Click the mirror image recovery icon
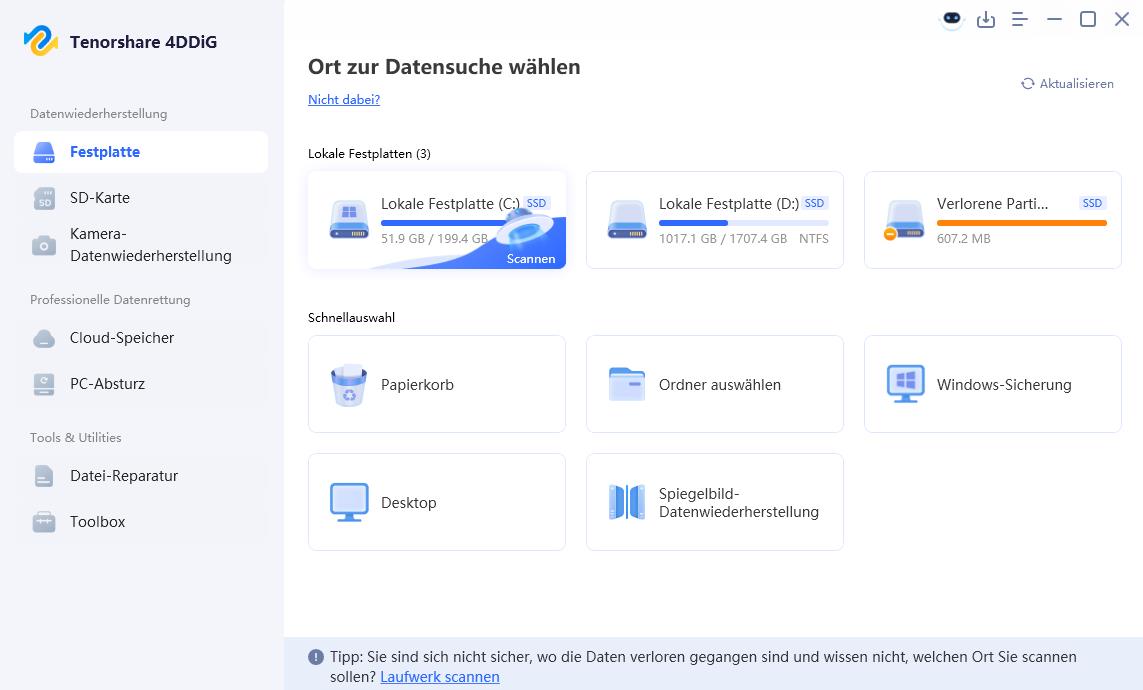1143x690 pixels. (x=627, y=502)
